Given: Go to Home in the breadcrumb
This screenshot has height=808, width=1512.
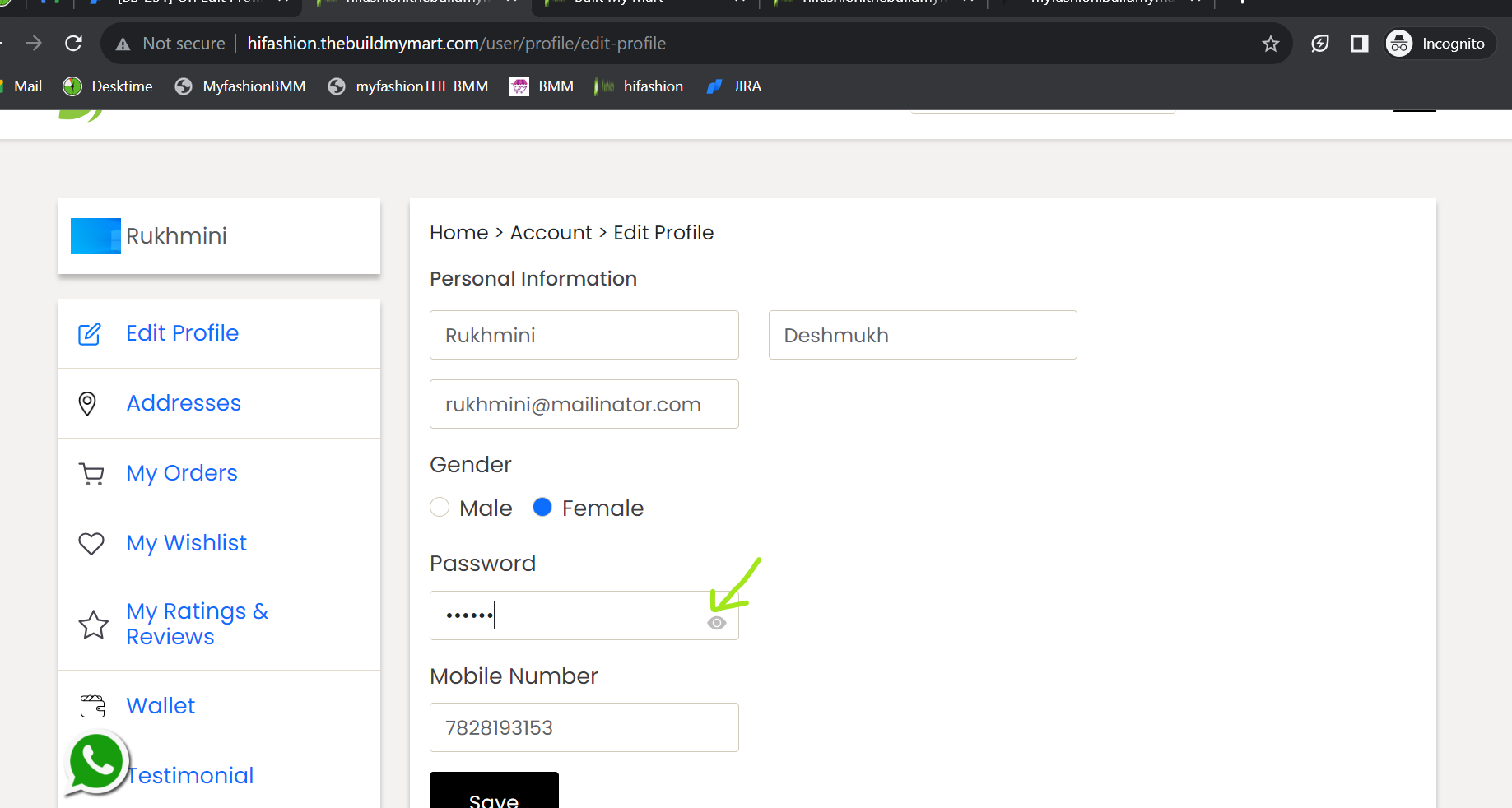Looking at the screenshot, I should 459,233.
